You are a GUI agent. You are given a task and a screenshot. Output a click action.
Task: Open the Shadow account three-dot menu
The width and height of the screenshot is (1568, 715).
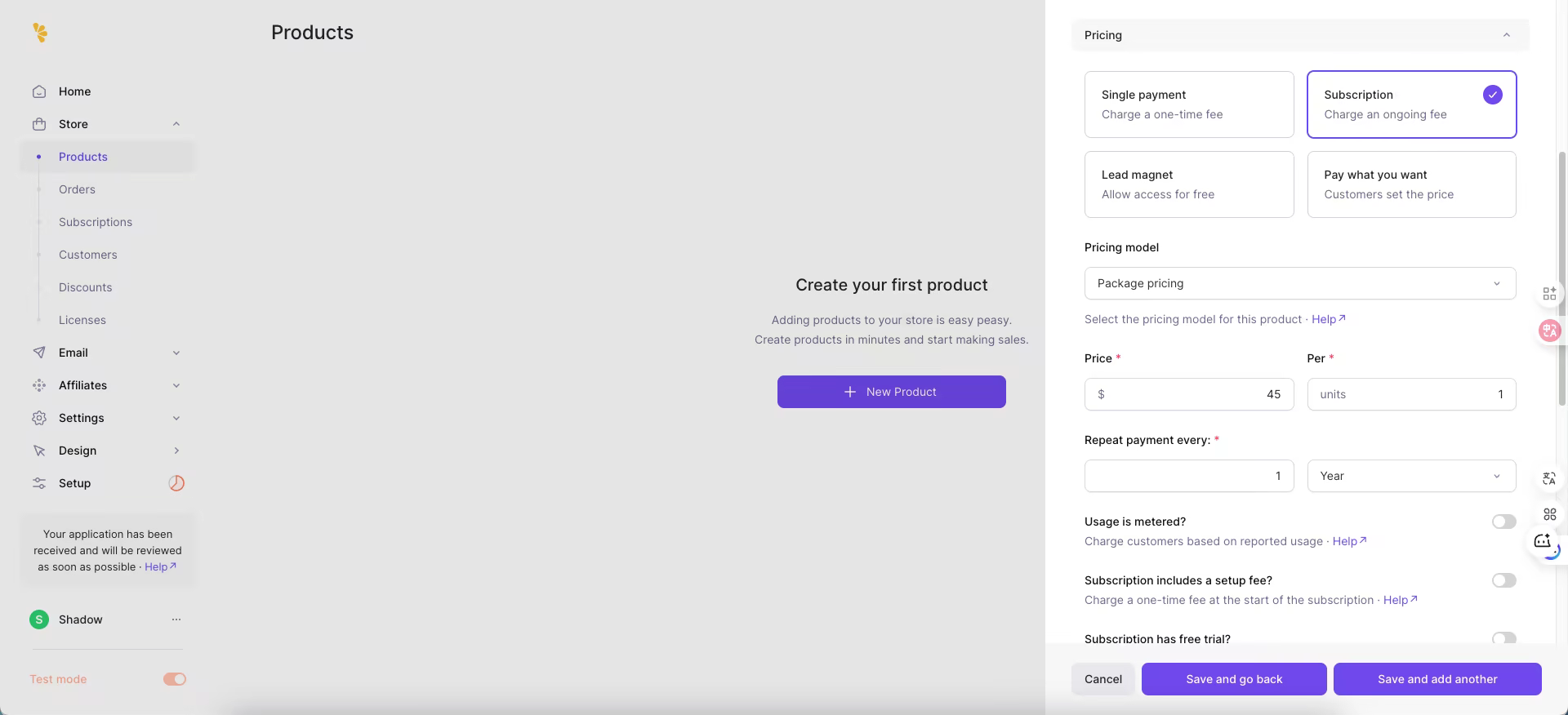point(176,620)
